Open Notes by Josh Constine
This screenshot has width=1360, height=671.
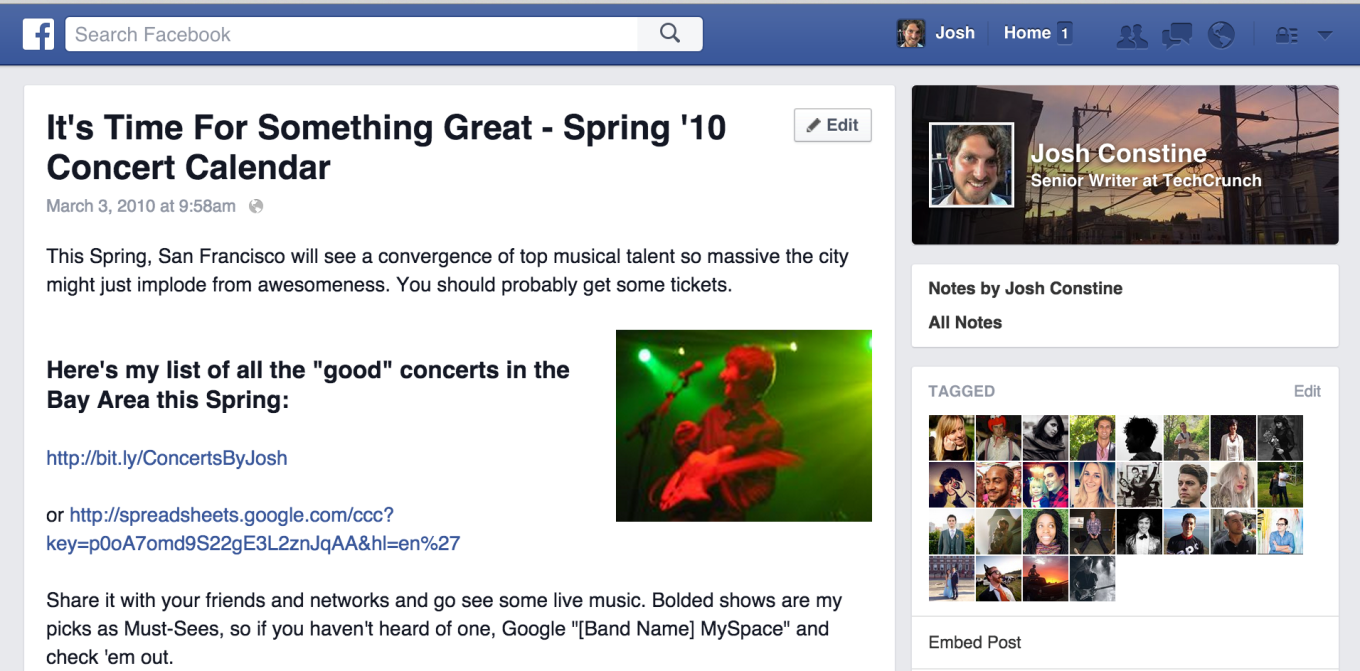(x=1025, y=288)
